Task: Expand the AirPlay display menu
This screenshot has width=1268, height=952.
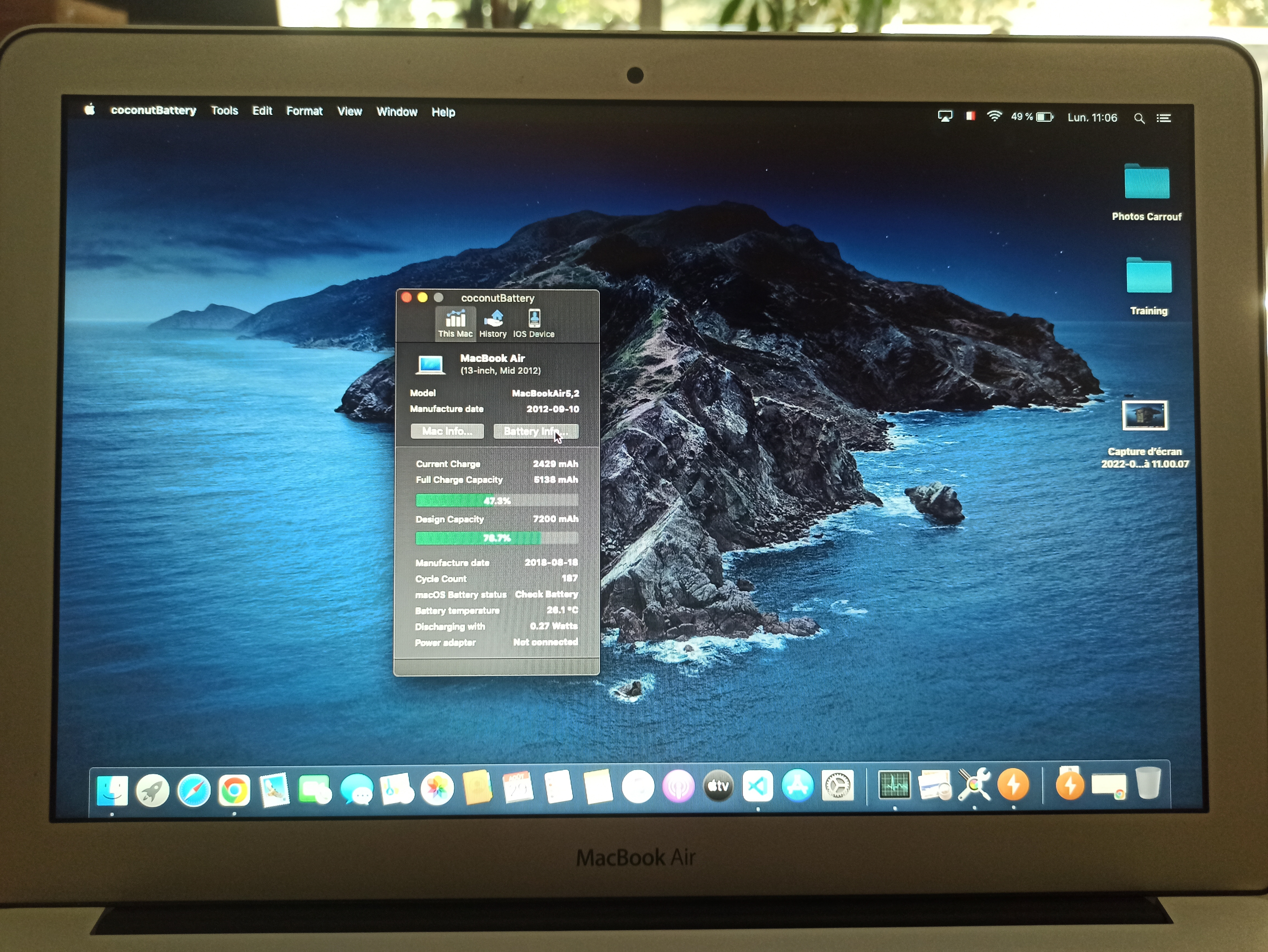Action: click(945, 116)
